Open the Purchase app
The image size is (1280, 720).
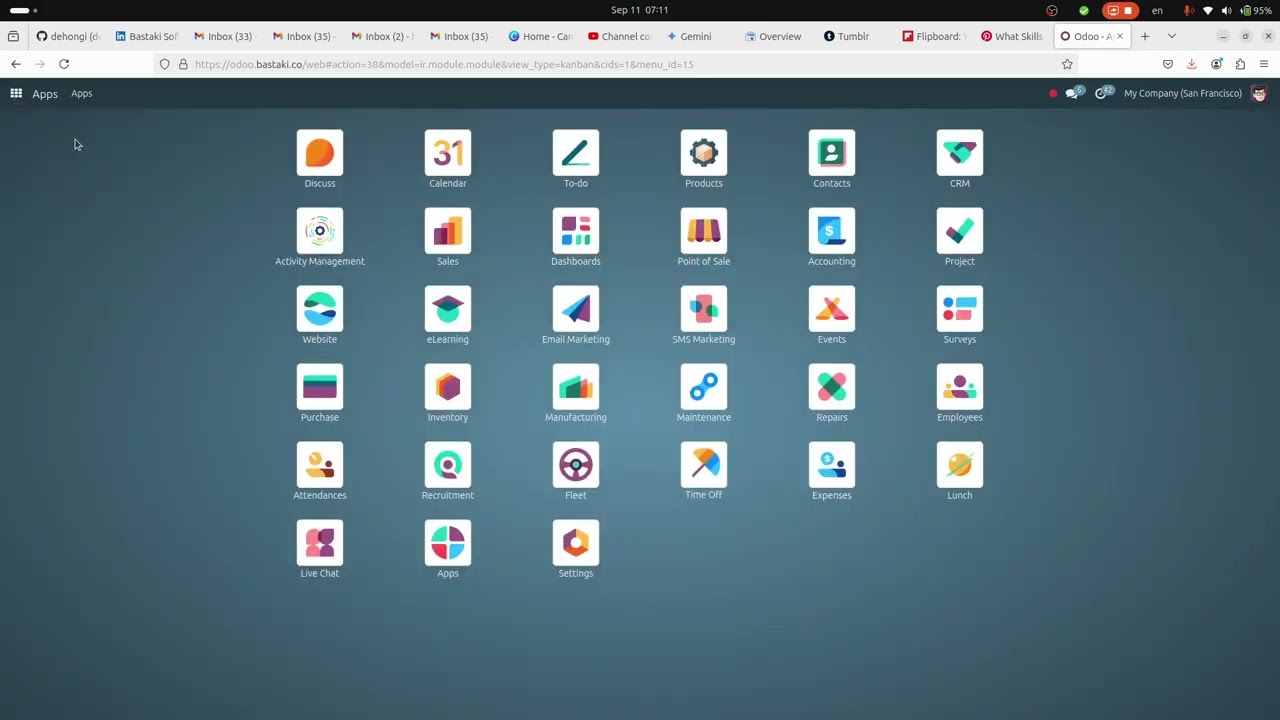(x=320, y=387)
